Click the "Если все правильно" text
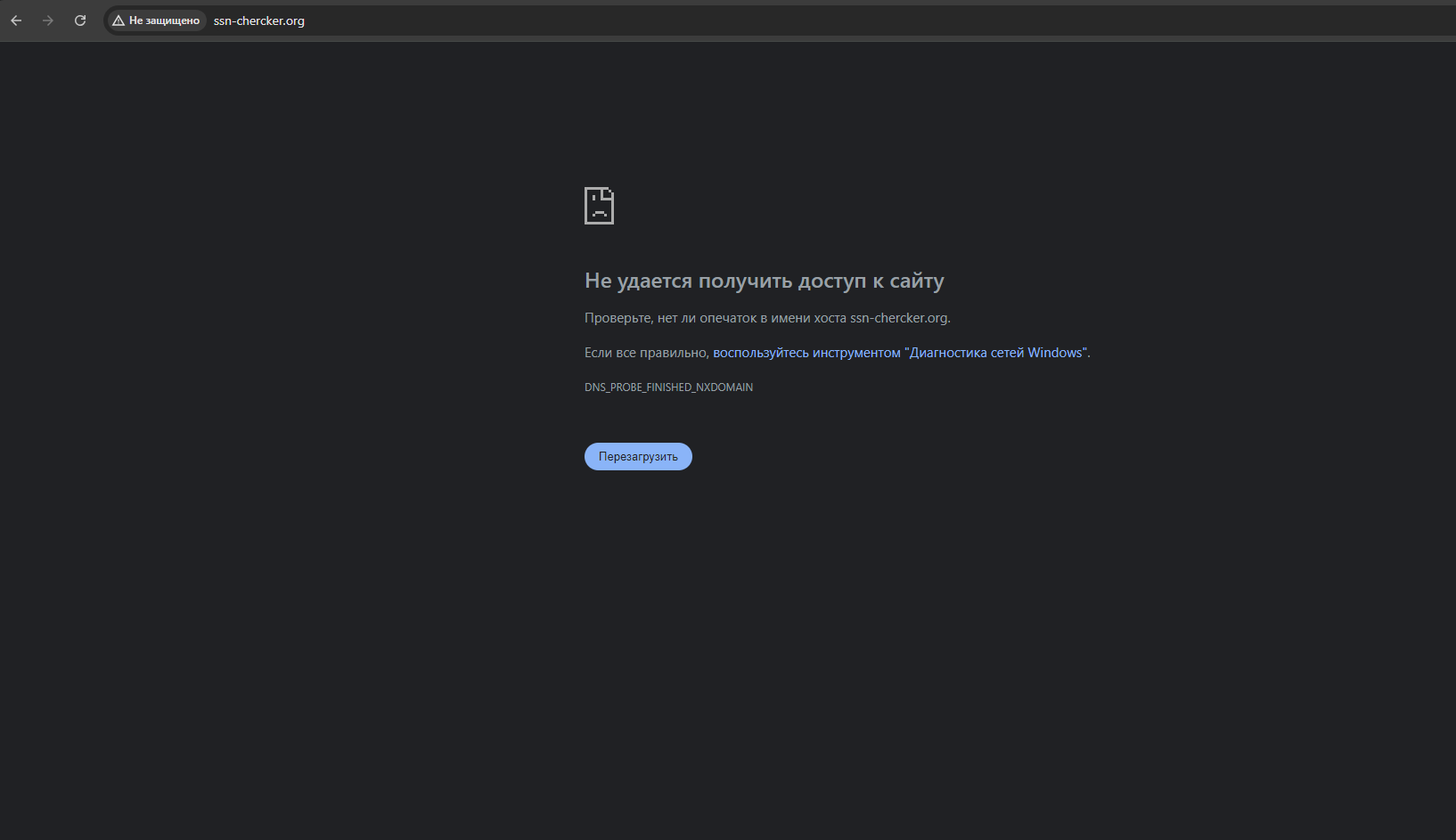 coord(646,353)
